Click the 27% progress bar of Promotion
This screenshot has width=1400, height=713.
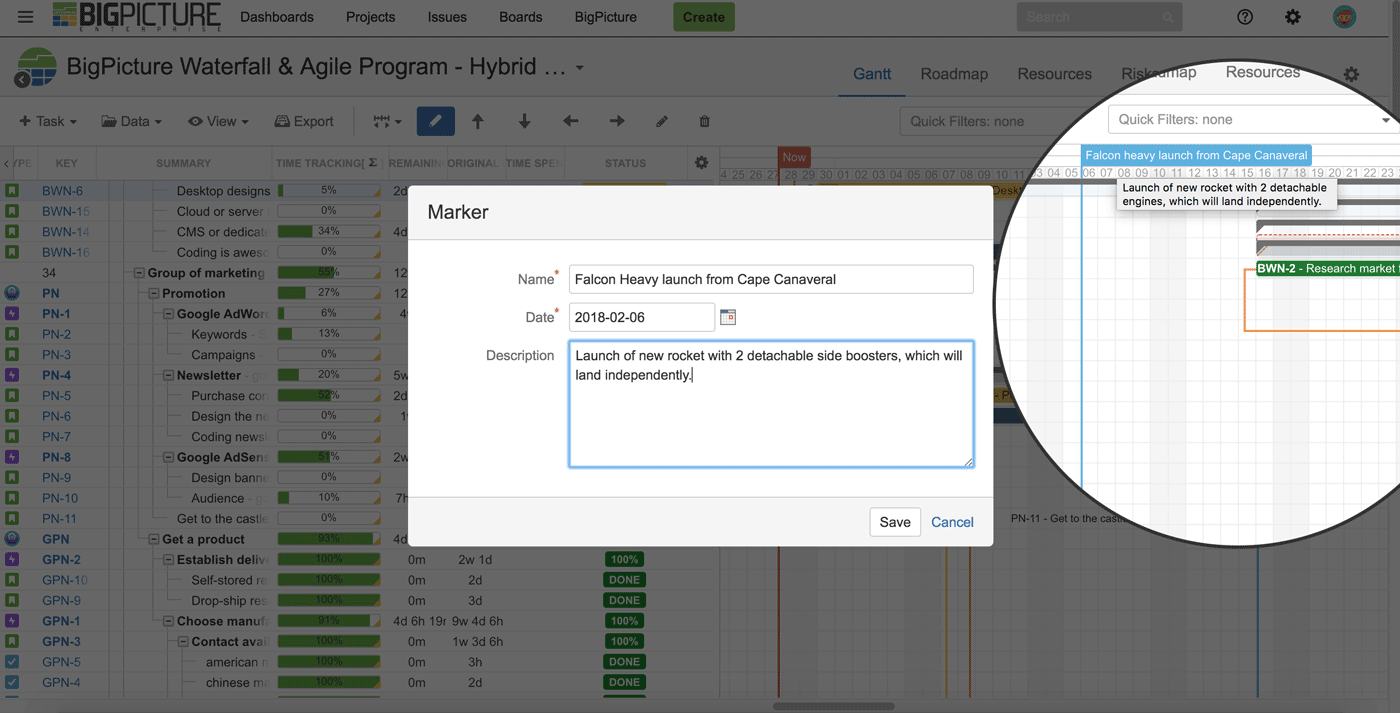[x=329, y=293]
